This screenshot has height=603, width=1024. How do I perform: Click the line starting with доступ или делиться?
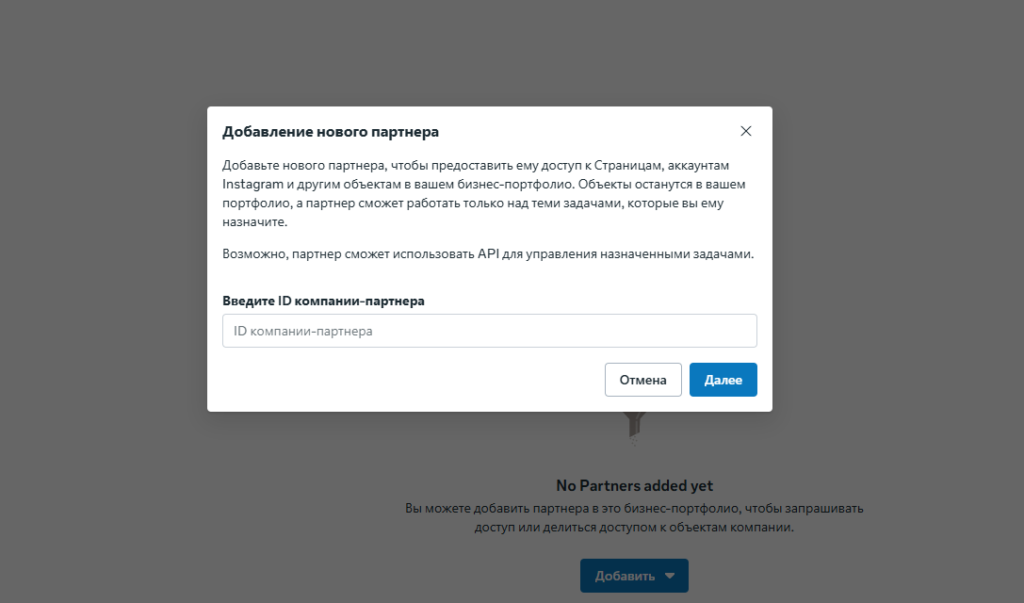634,528
